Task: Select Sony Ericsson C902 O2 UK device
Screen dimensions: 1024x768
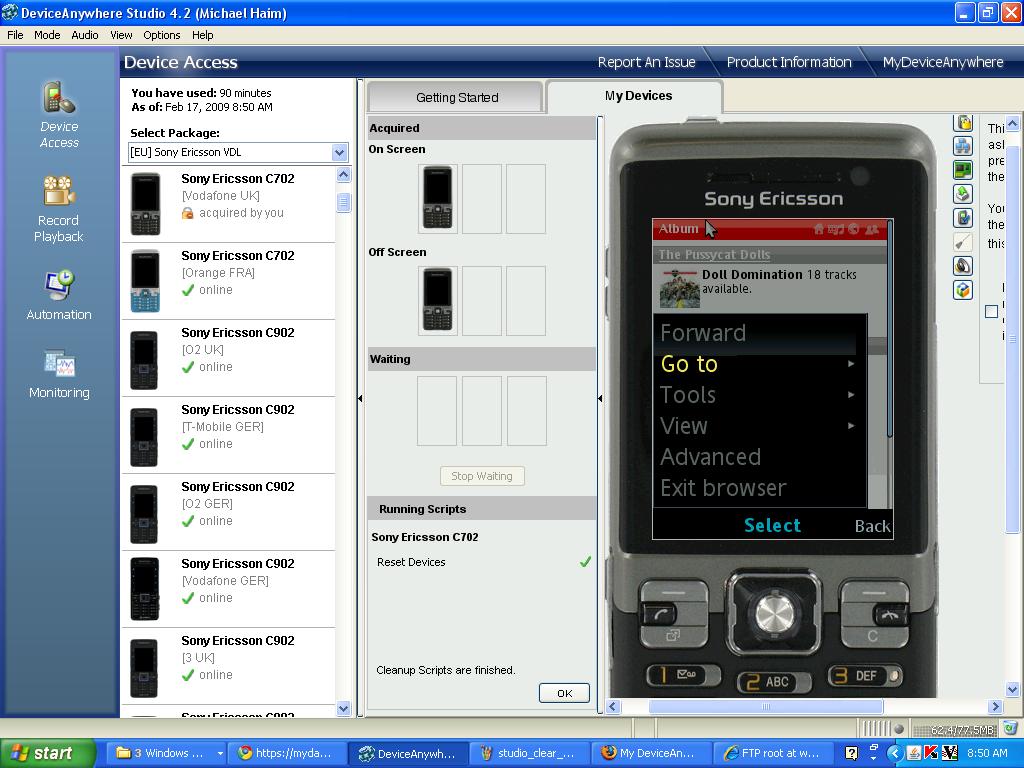Action: (229, 358)
